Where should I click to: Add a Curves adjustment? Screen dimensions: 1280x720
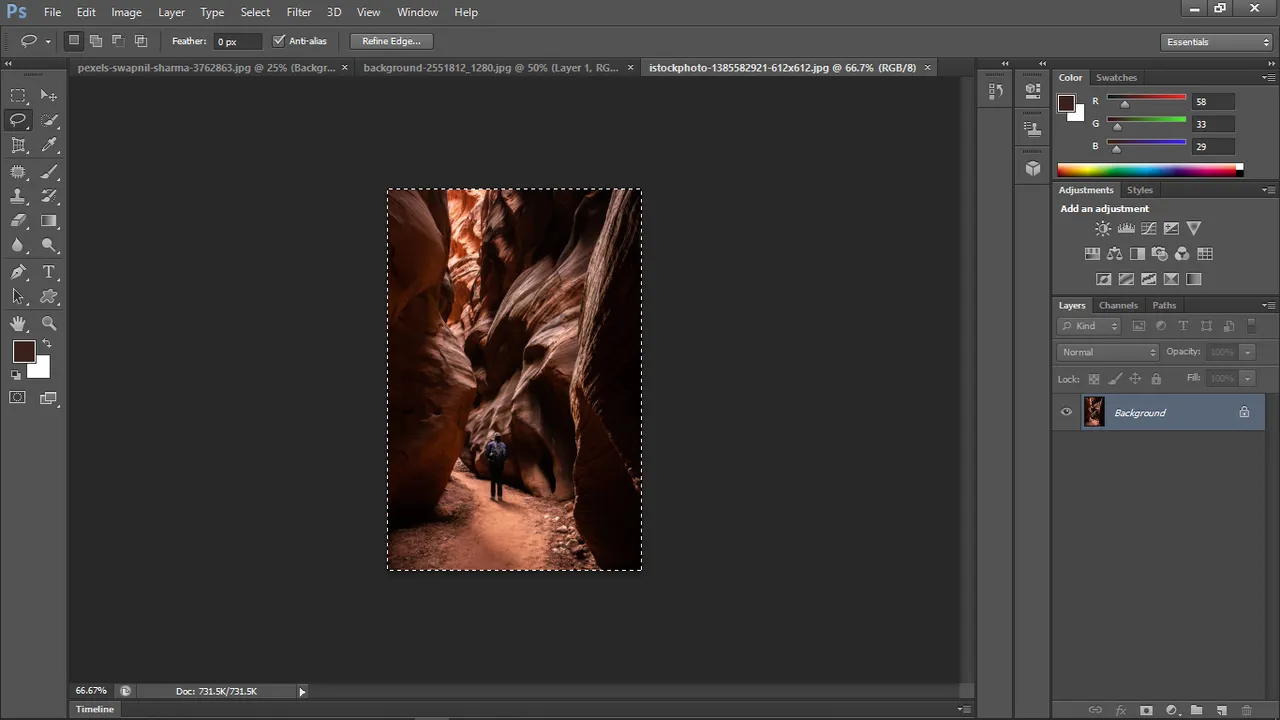1149,229
